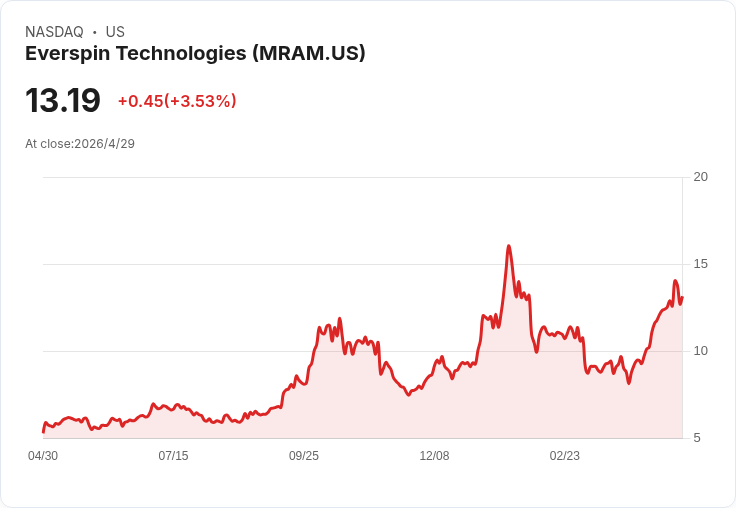This screenshot has height=508, width=736.
Task: Click the 20 y-axis price label
Action: pyautogui.click(x=700, y=177)
